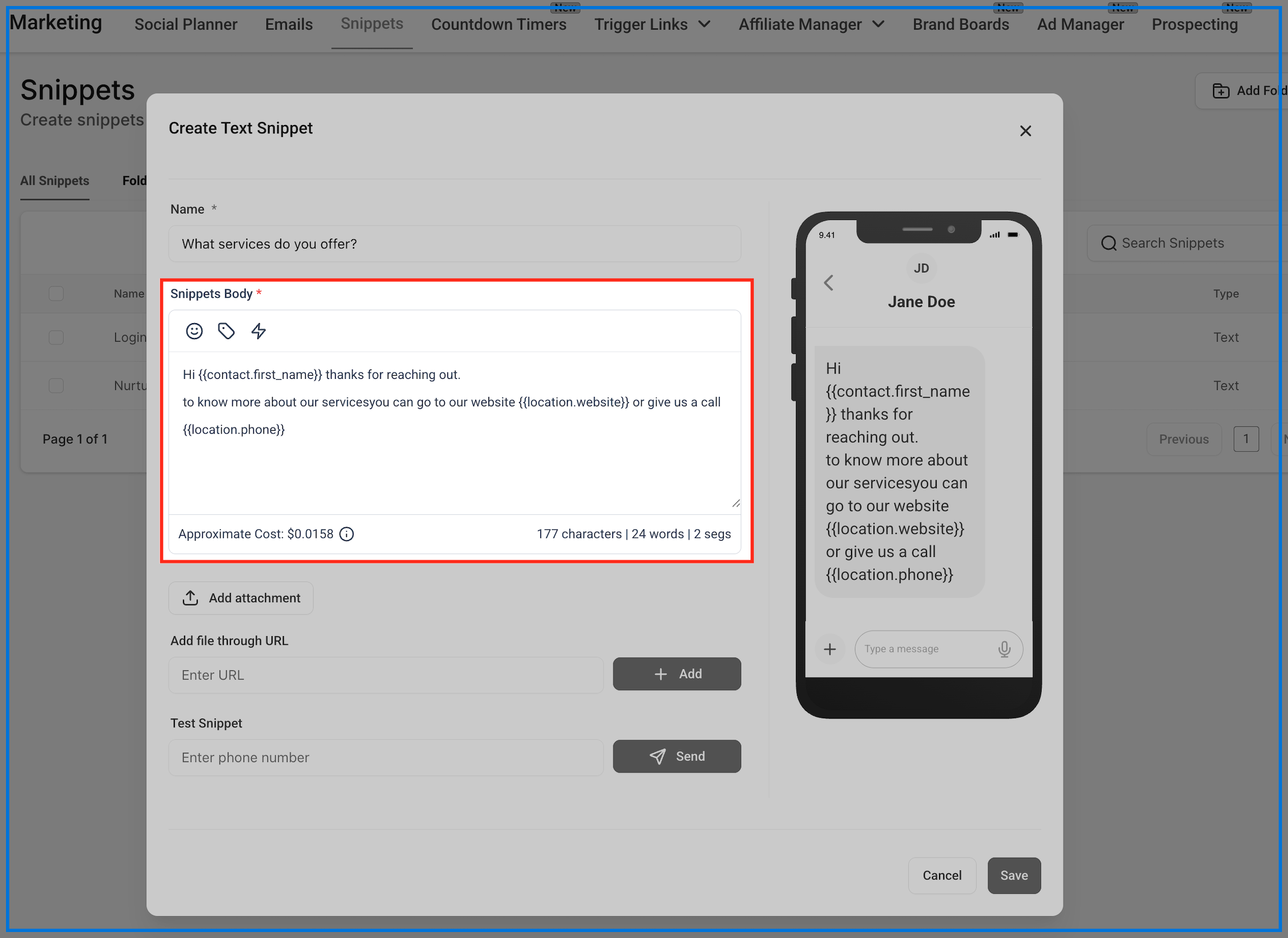Screen dimensions: 1288x938
Task: Open the Social Planner tab
Action: click(186, 25)
